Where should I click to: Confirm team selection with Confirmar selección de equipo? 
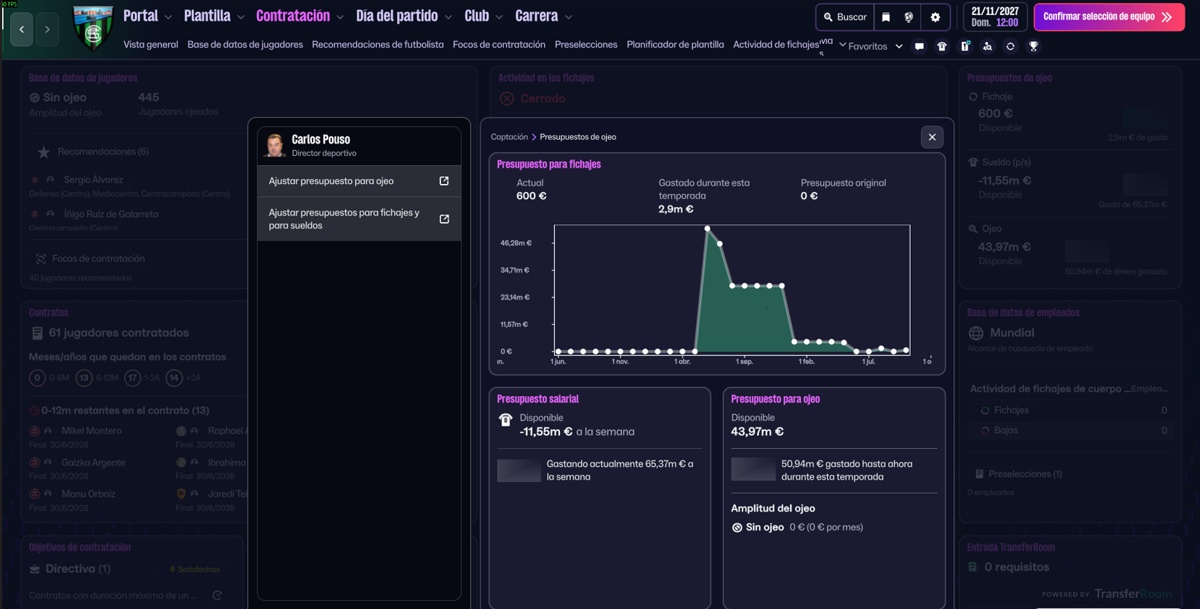[1108, 17]
